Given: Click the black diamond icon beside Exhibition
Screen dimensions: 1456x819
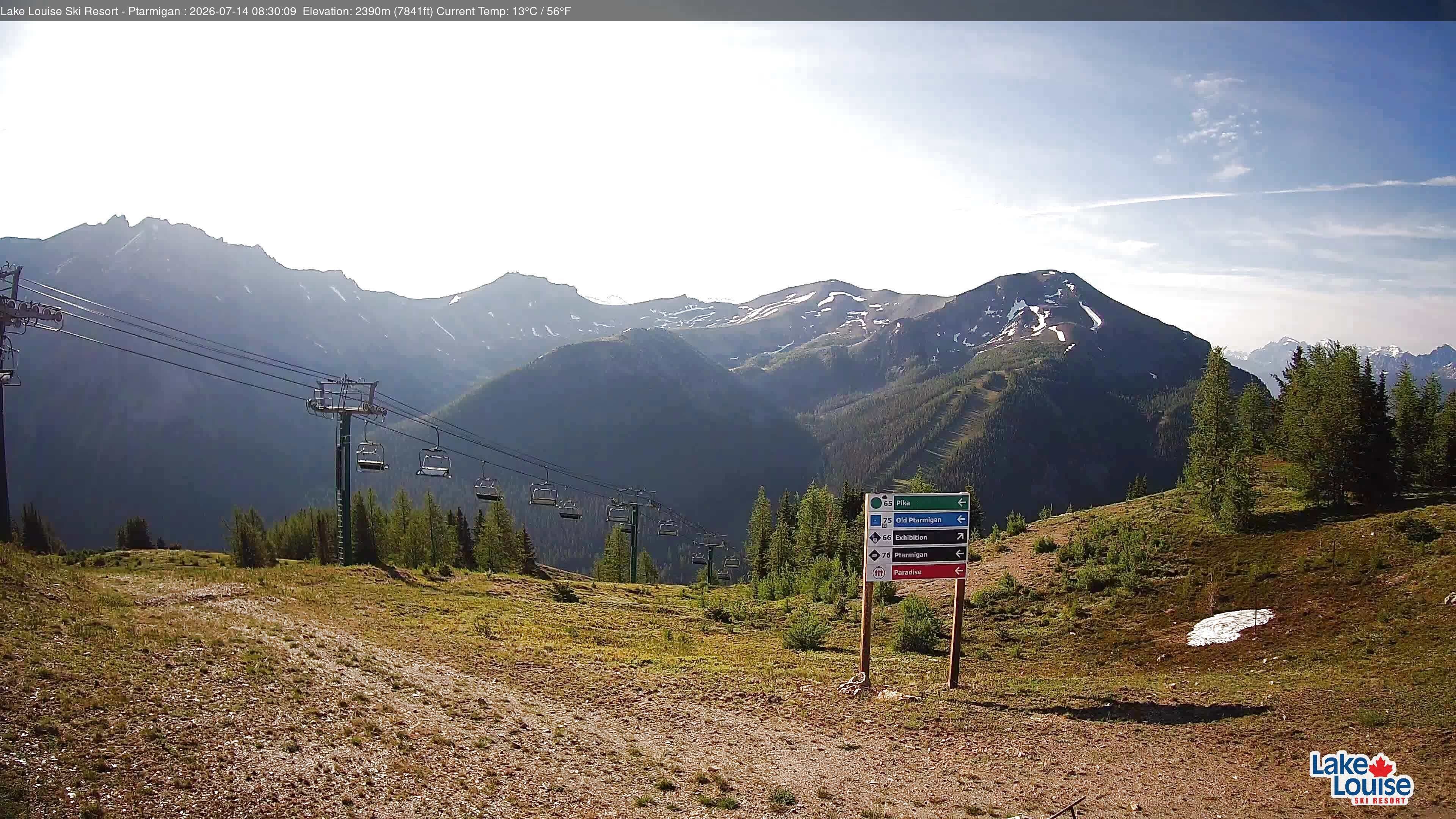Looking at the screenshot, I should 875,538.
